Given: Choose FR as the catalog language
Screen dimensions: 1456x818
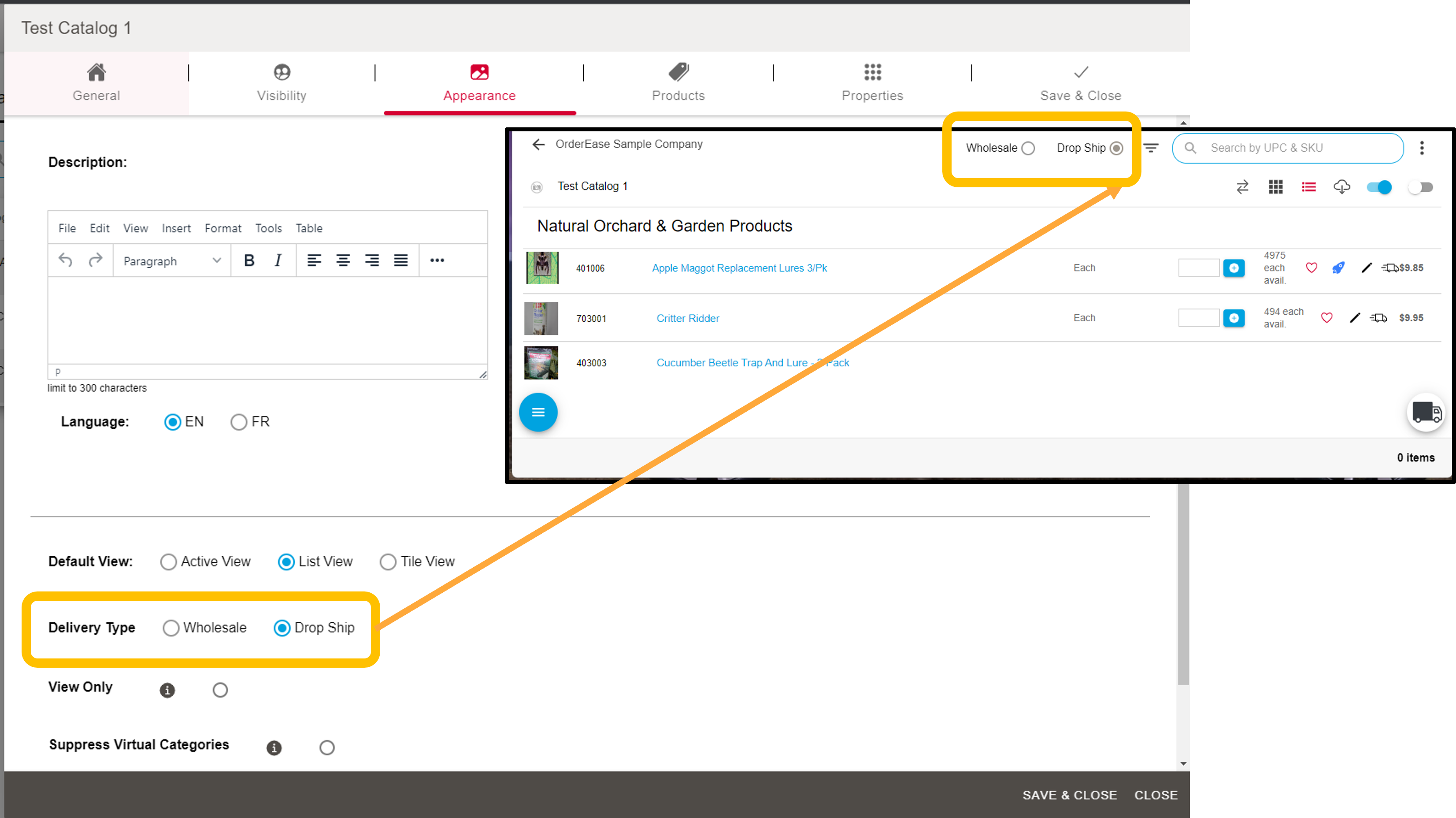Looking at the screenshot, I should 238,422.
